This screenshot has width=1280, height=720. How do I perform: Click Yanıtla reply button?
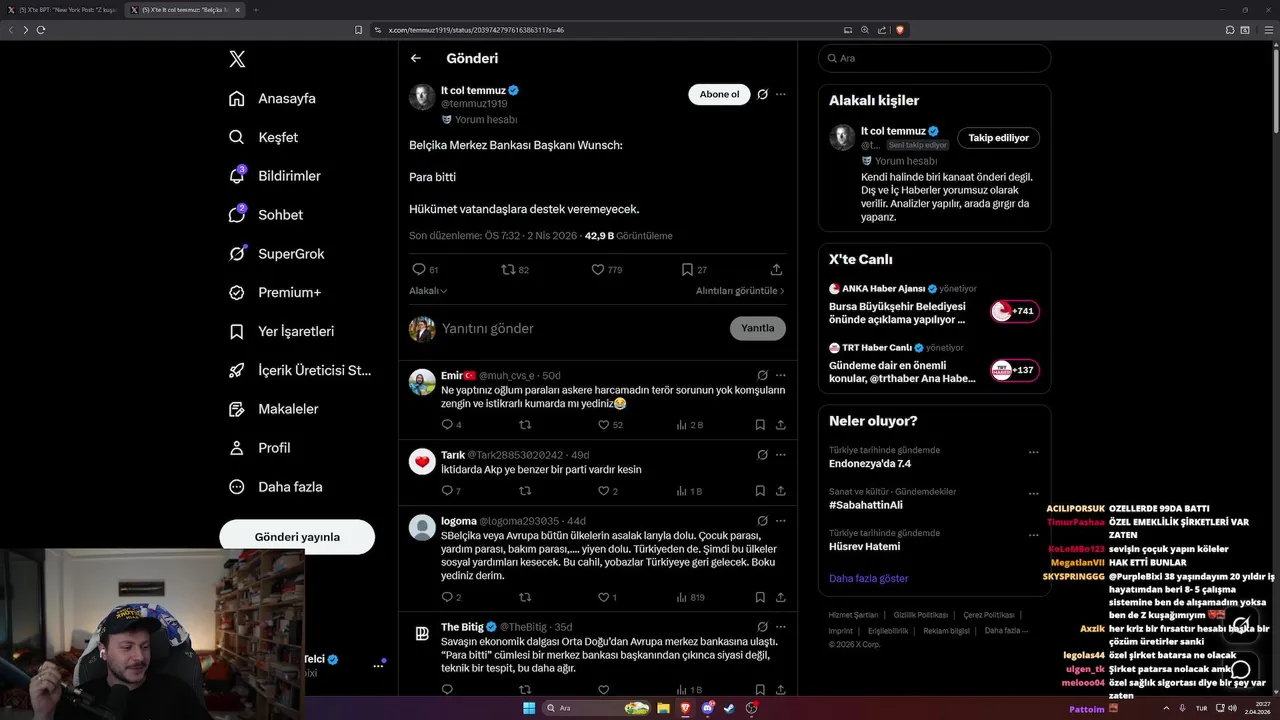[758, 329]
